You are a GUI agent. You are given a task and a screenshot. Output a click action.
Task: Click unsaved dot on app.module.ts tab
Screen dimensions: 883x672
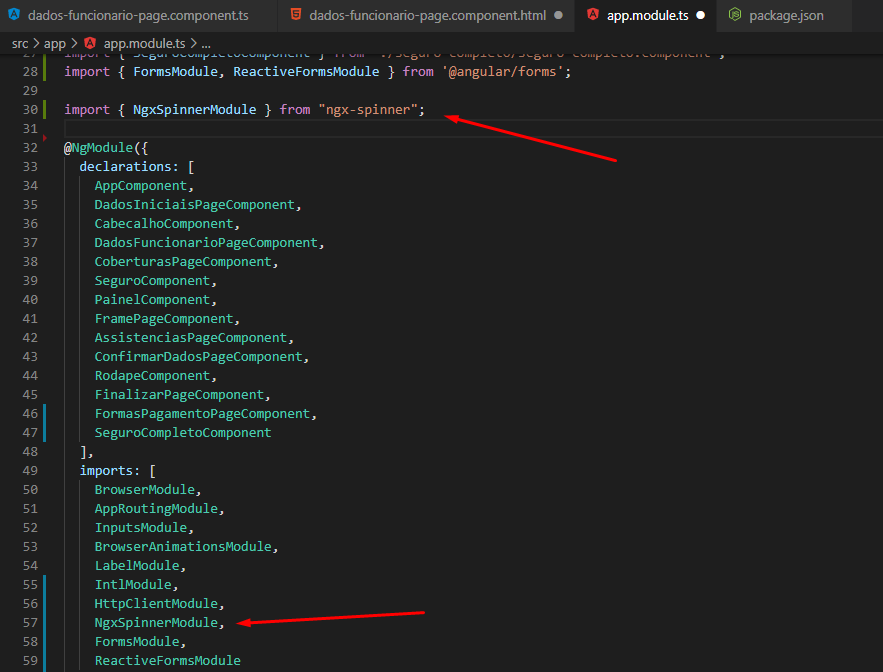(701, 15)
